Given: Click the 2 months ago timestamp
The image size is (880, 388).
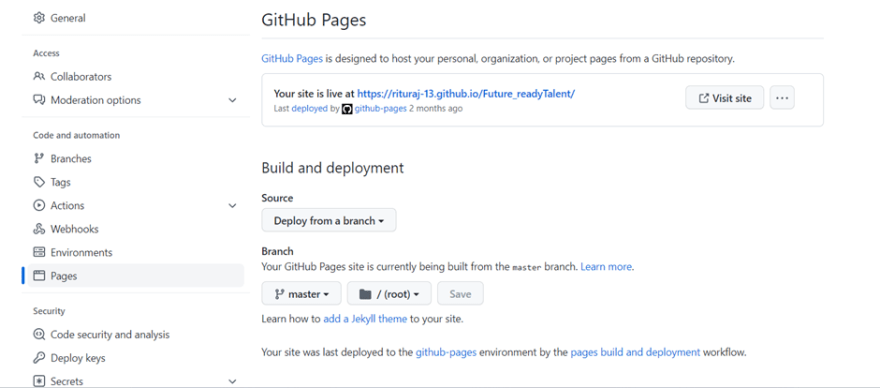Looking at the screenshot, I should click(436, 108).
